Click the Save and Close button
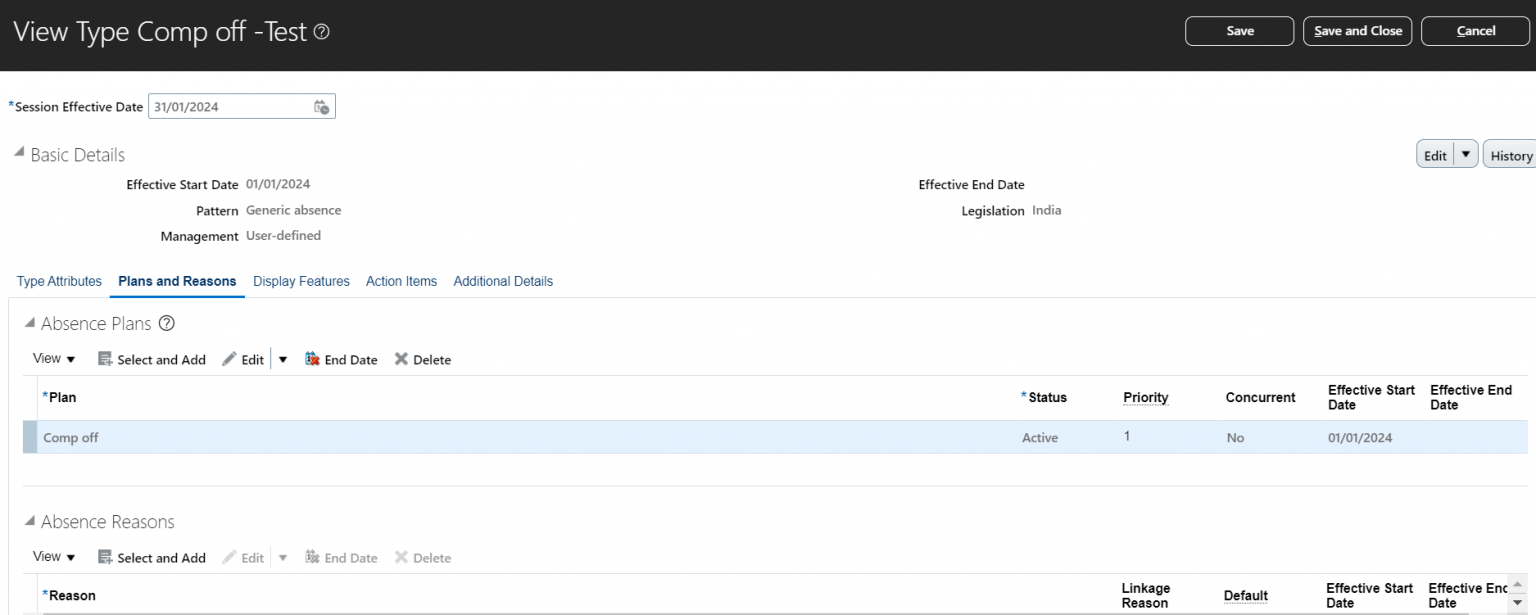Image resolution: width=1536 pixels, height=615 pixels. coord(1357,30)
